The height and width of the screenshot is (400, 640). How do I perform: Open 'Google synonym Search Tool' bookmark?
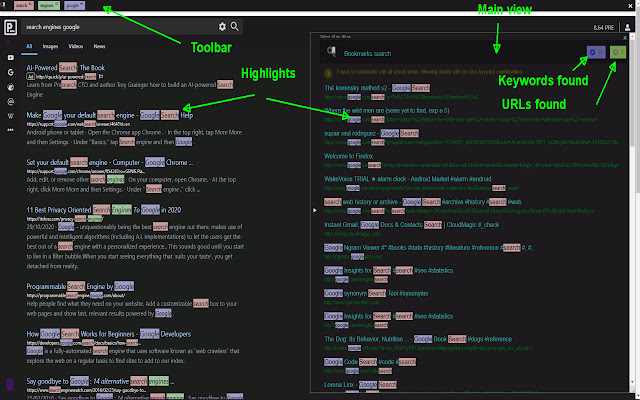click(376, 293)
